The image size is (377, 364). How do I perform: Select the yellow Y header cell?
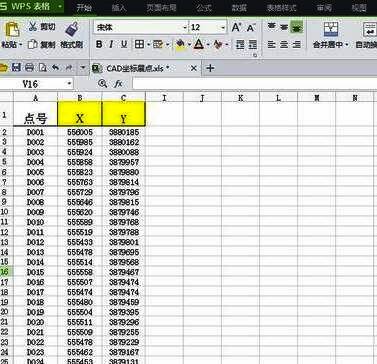click(124, 114)
